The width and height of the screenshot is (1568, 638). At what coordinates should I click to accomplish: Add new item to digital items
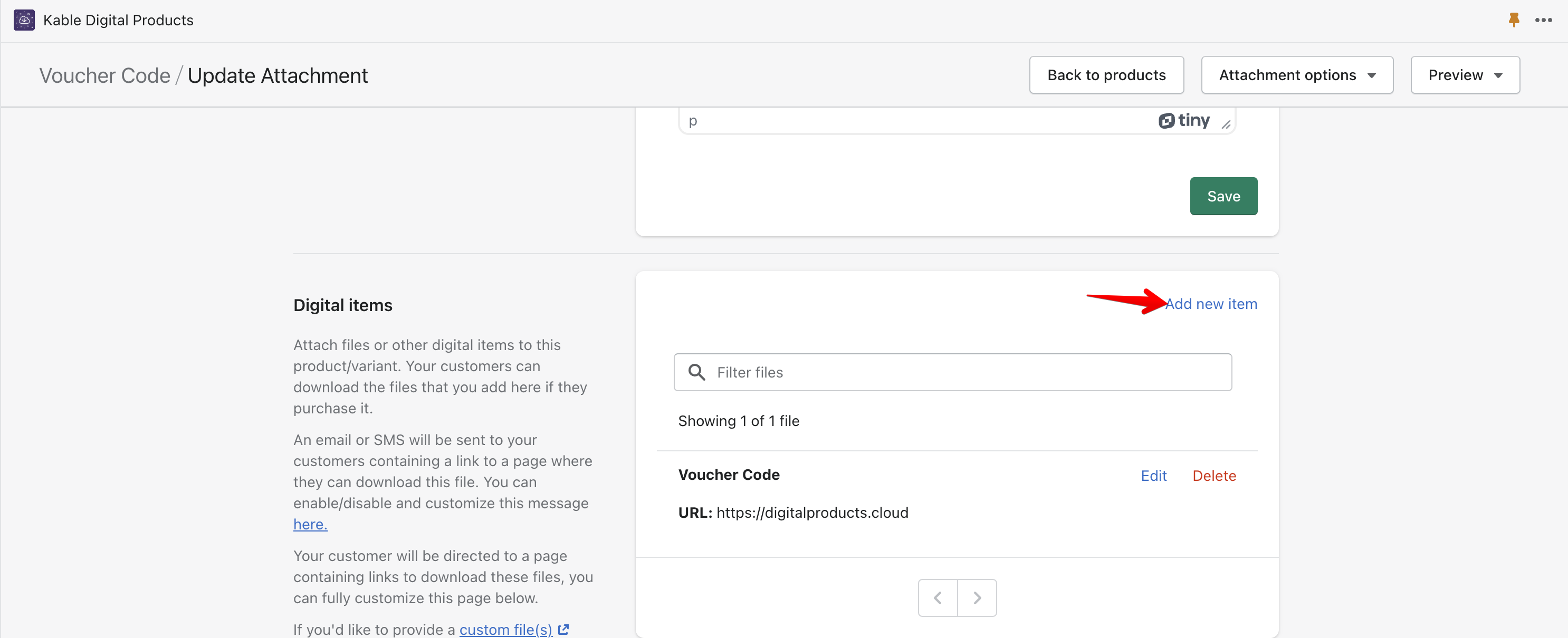click(1212, 304)
